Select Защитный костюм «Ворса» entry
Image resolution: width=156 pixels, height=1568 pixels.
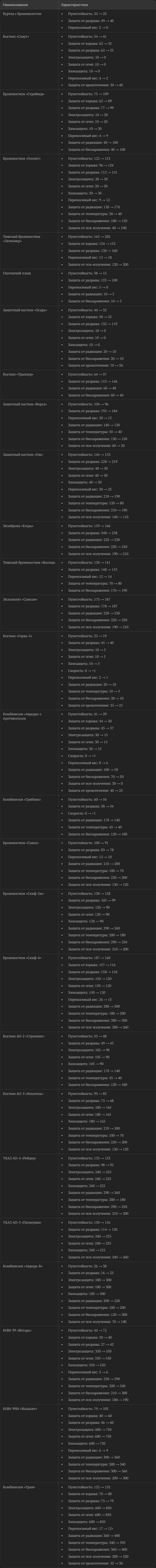click(x=24, y=404)
